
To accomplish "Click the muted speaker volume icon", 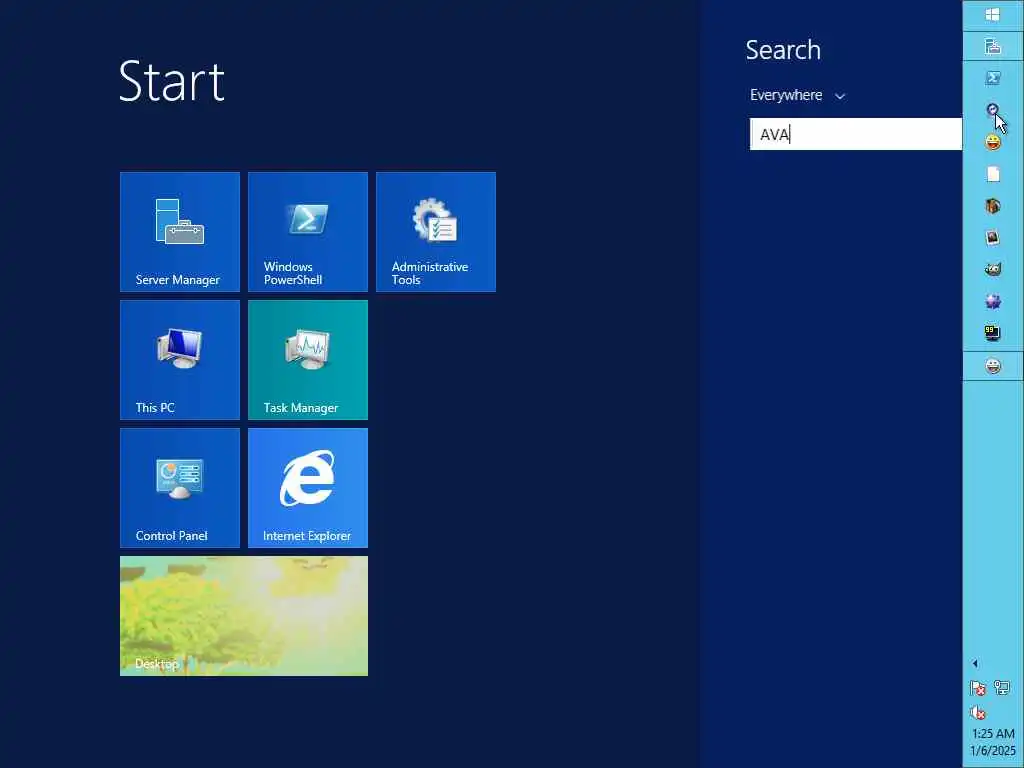I will (x=978, y=712).
